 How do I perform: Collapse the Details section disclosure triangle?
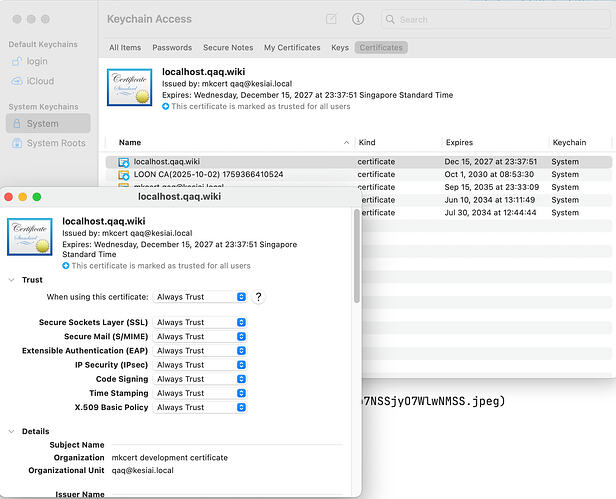[x=11, y=431]
